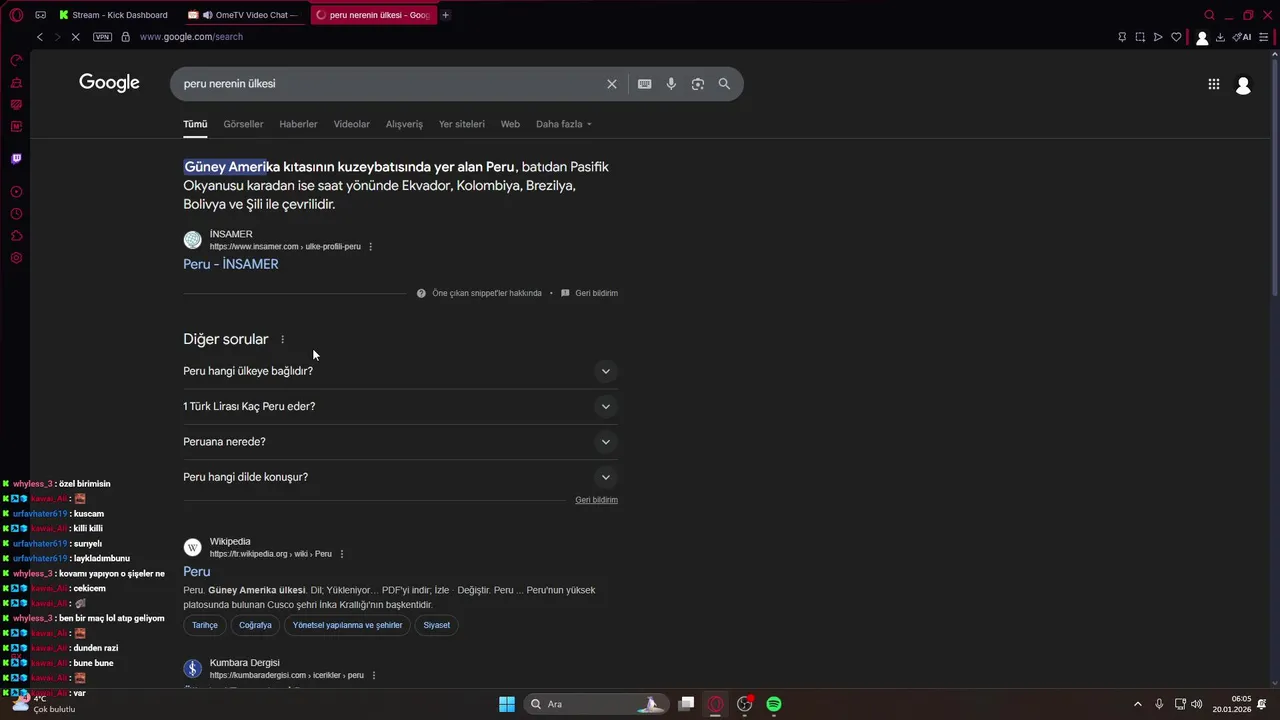Screen dimensions: 1280x720
Task: Click into the Google search field
Action: (x=390, y=84)
